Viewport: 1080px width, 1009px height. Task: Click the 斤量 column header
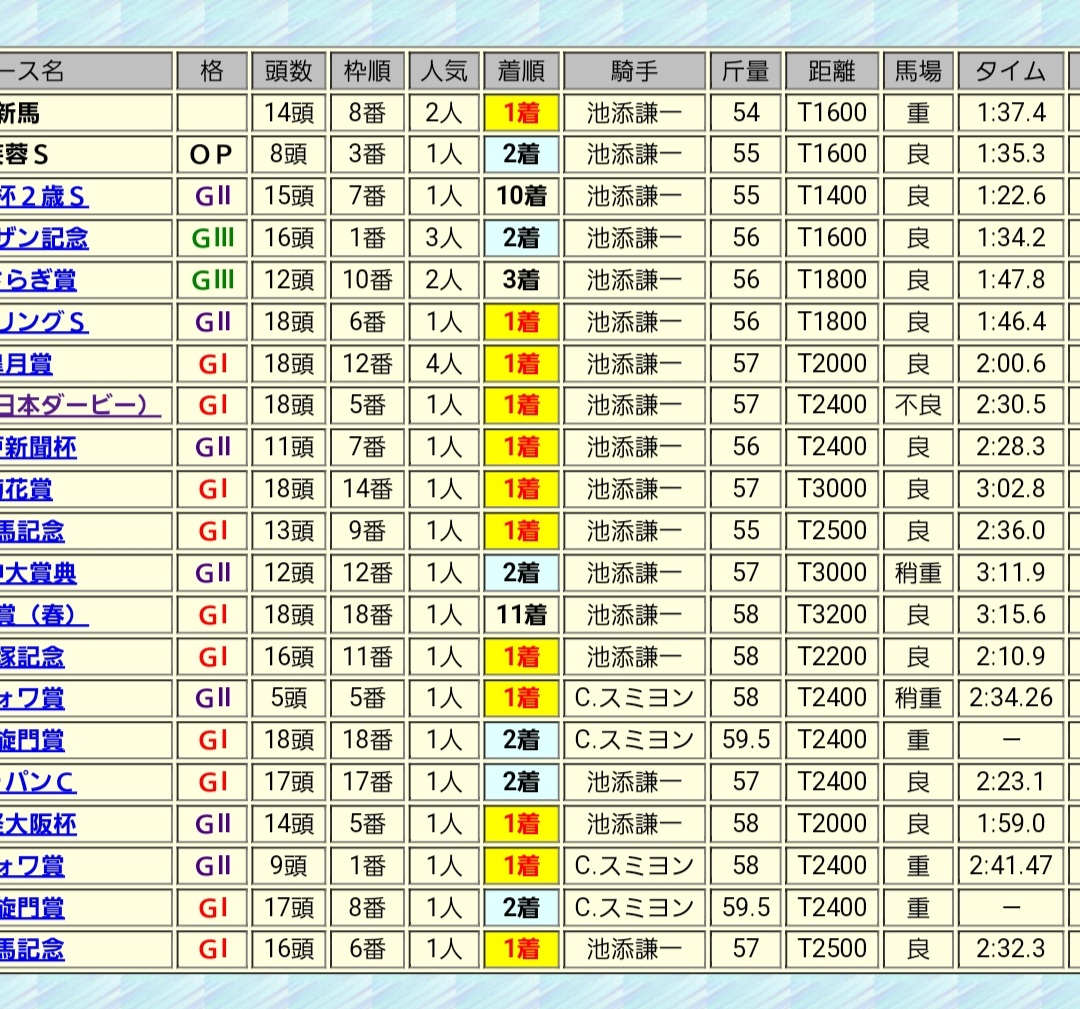coord(745,71)
